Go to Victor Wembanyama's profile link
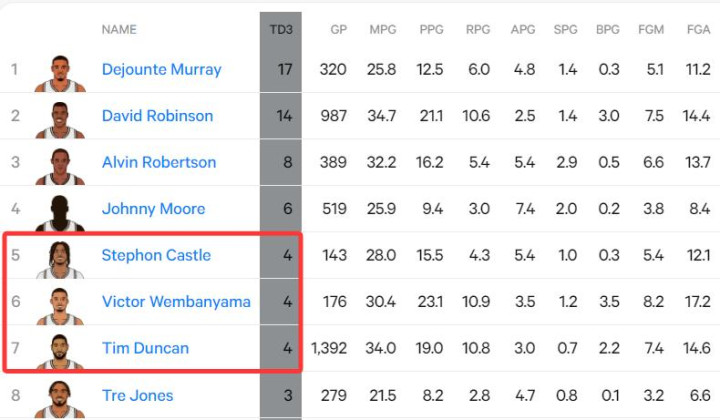The width and height of the screenshot is (720, 420). [176, 302]
